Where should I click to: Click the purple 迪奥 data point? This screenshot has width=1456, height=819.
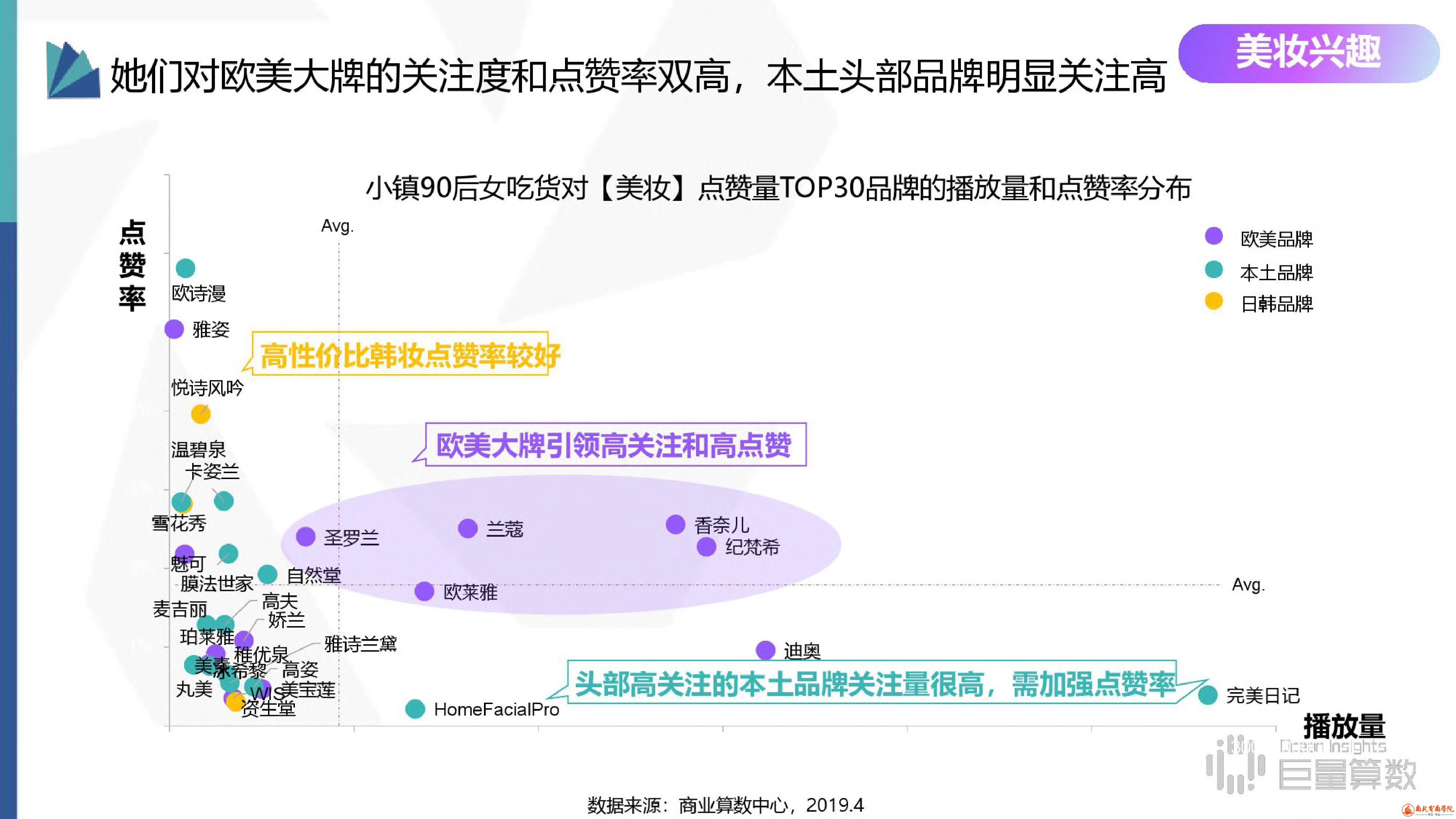pyautogui.click(x=766, y=651)
